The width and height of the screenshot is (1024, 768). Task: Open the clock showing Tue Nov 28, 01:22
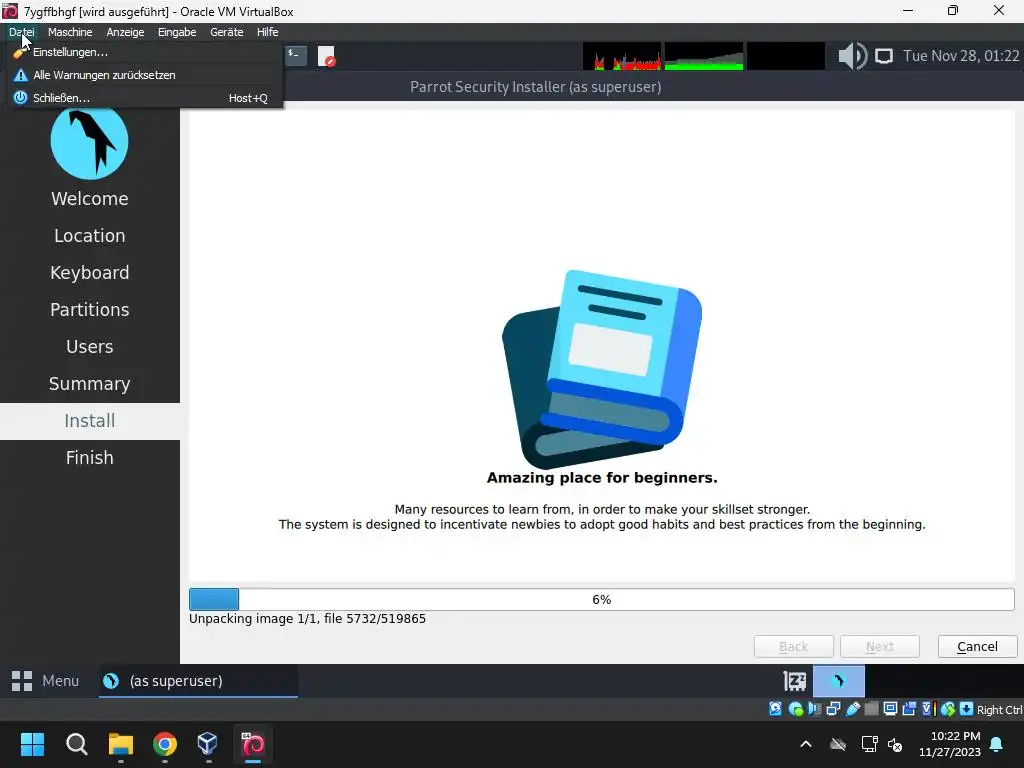click(x=961, y=56)
